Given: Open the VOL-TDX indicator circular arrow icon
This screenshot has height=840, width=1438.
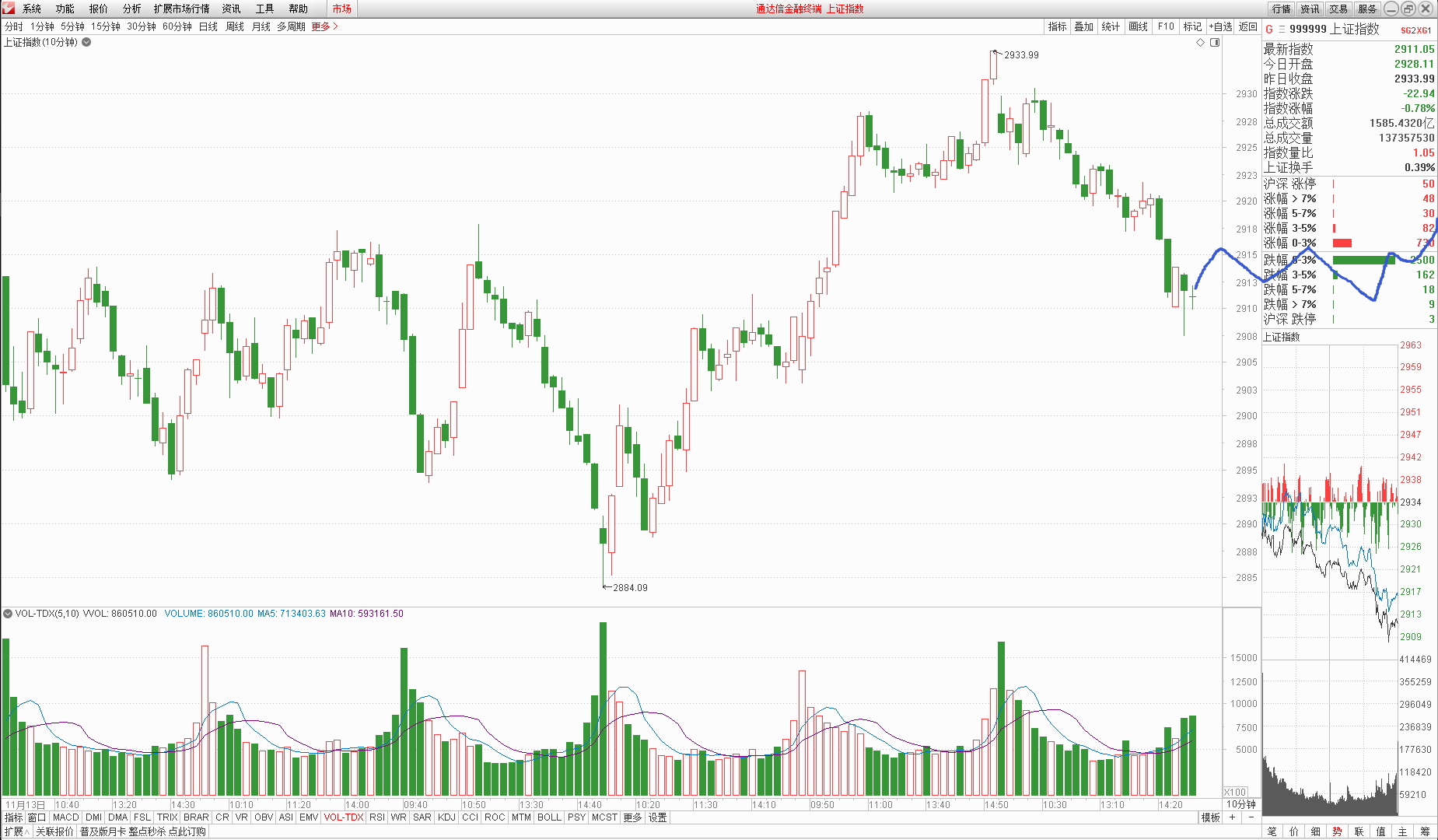Looking at the screenshot, I should (8, 614).
